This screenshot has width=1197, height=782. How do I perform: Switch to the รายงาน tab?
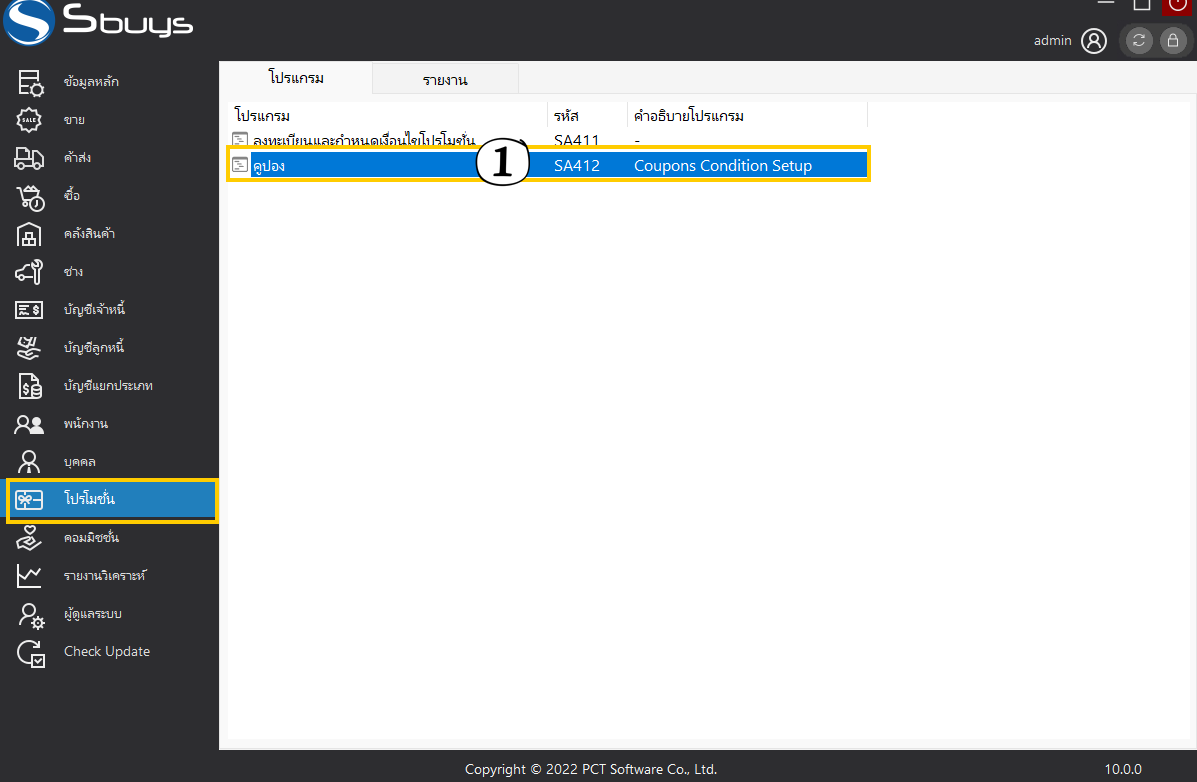coord(445,80)
